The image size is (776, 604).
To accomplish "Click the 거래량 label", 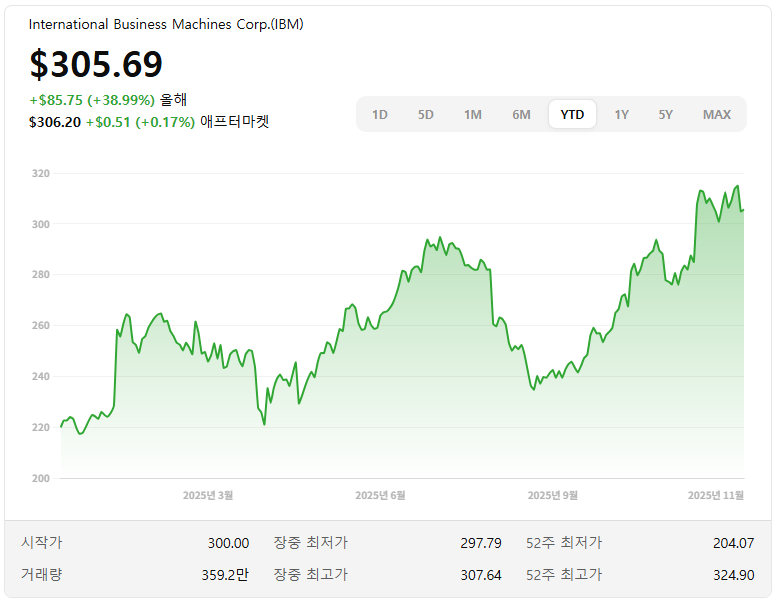I will coord(42,574).
